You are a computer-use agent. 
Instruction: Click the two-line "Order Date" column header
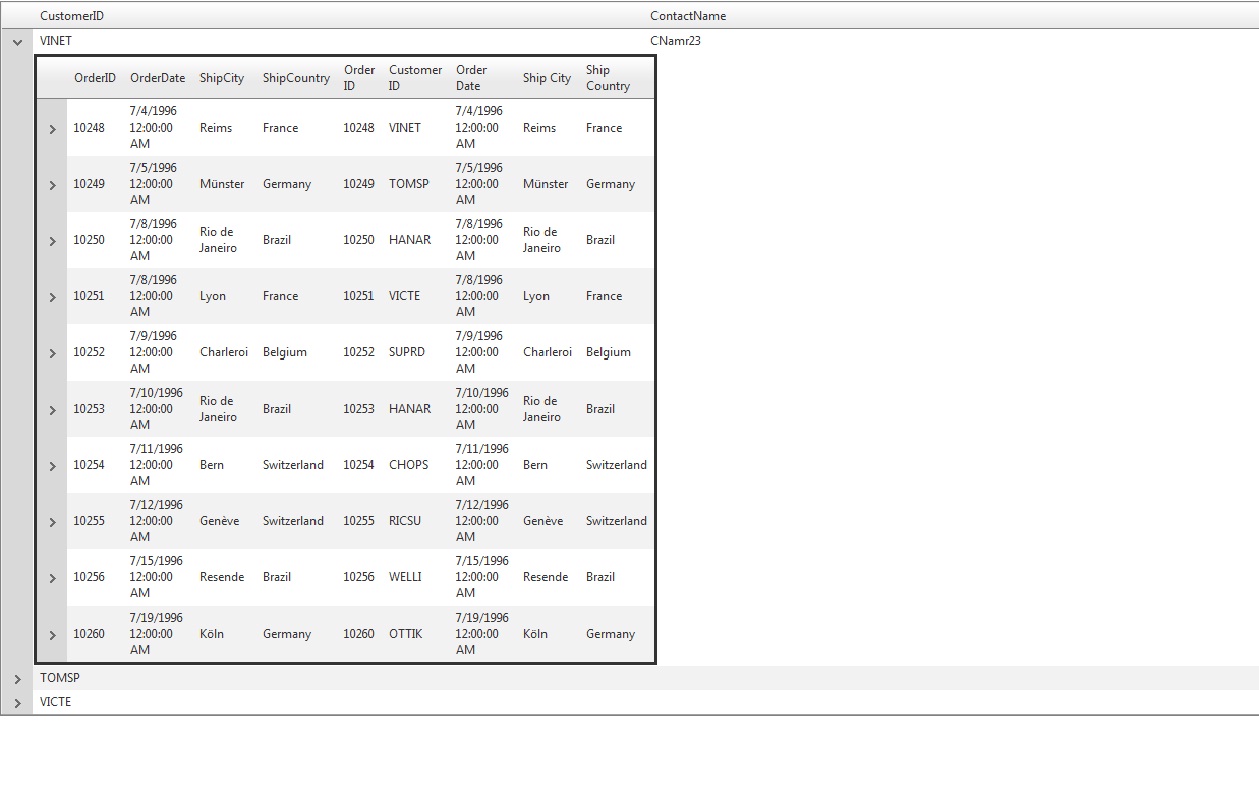click(471, 78)
